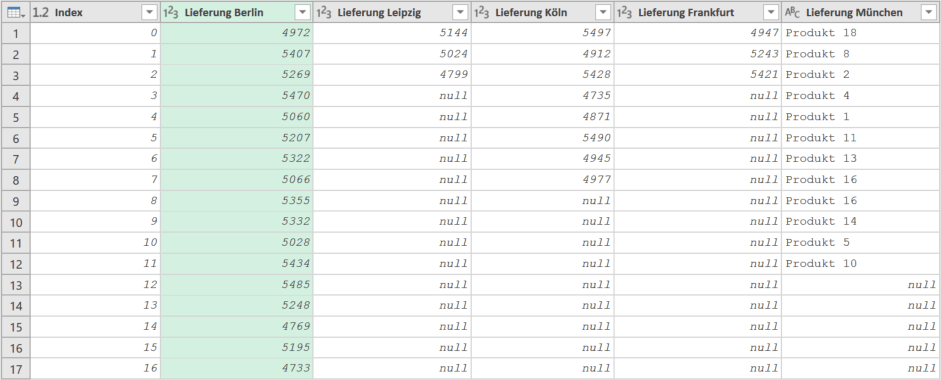Screen dimensions: 941x380
Task: Open the Lieferung München filter dropdown
Action: 927,13
